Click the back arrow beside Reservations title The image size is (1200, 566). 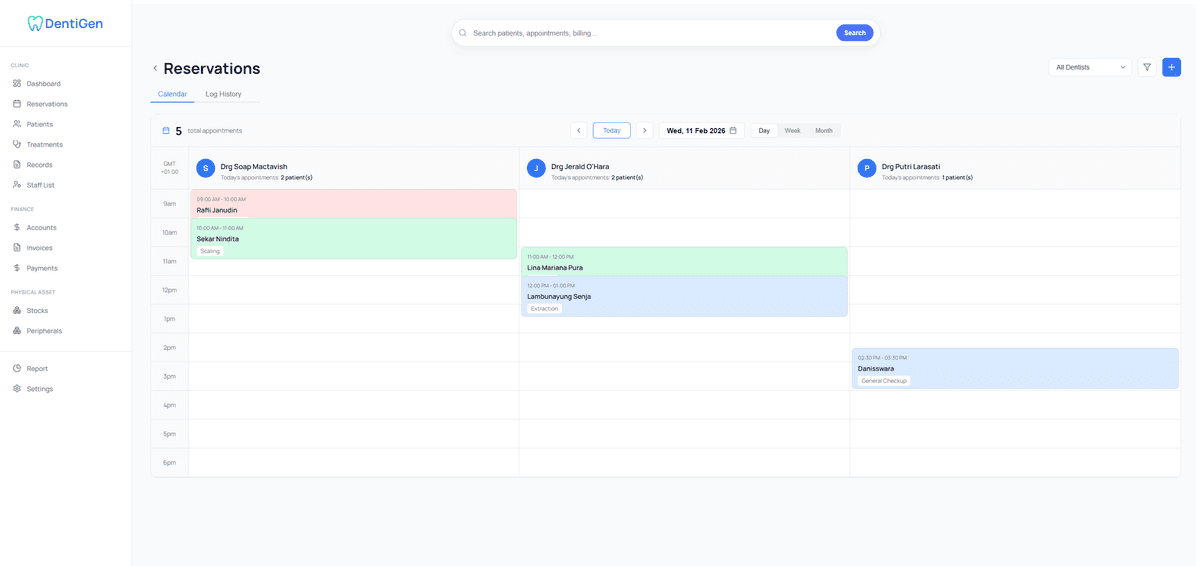tap(155, 68)
